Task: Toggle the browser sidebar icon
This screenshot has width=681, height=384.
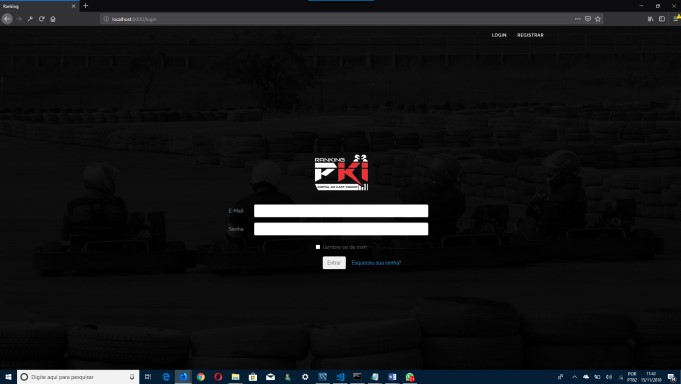Action: [x=662, y=19]
